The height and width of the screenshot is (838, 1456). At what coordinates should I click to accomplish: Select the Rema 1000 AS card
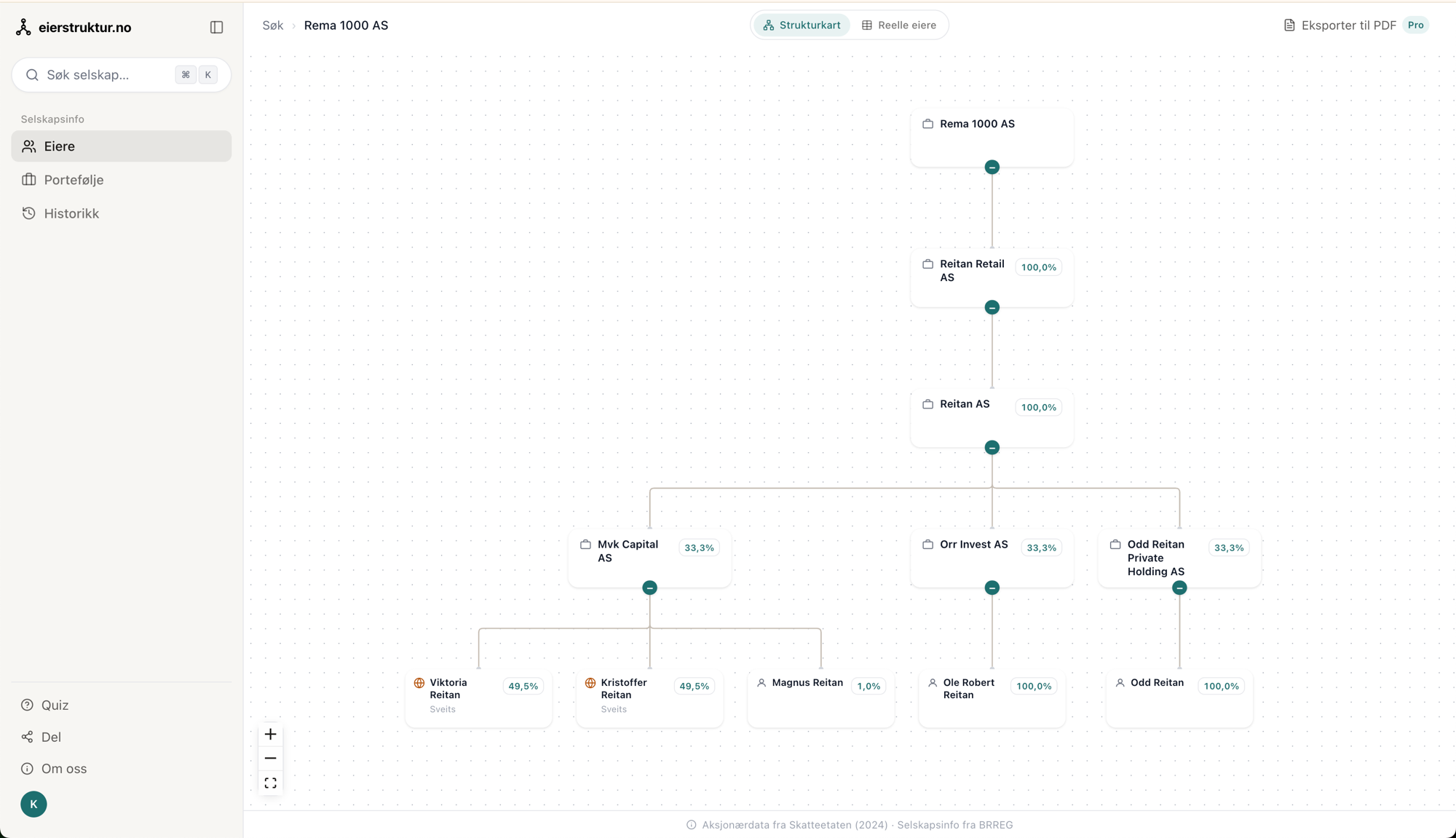click(x=992, y=138)
